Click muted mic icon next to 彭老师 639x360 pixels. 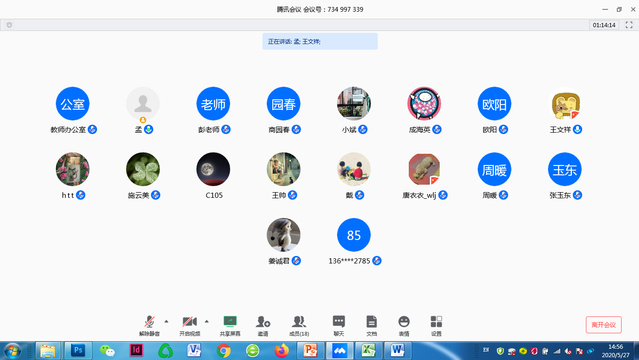click(x=226, y=130)
